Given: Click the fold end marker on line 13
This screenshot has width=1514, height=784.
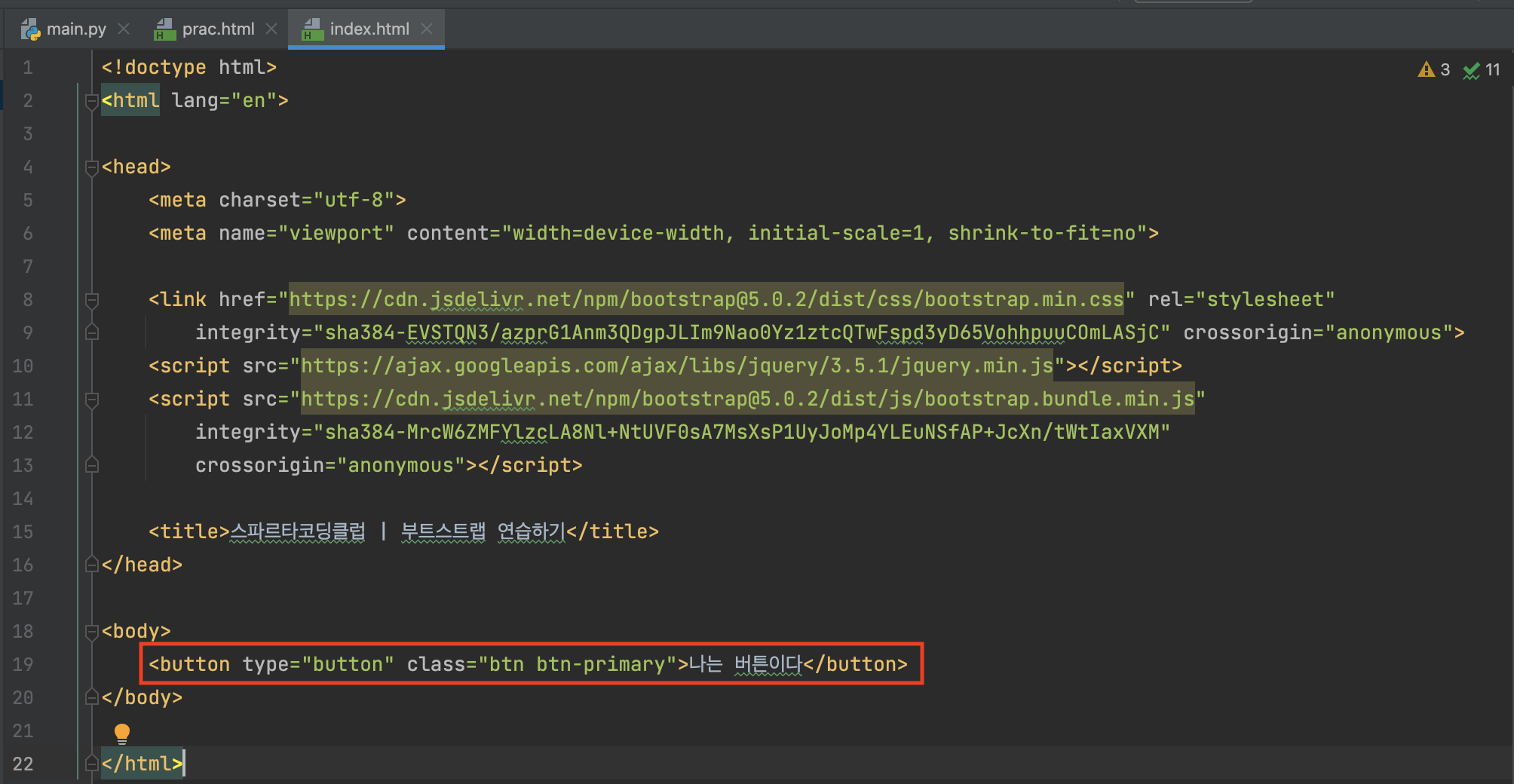Looking at the screenshot, I should coord(92,465).
